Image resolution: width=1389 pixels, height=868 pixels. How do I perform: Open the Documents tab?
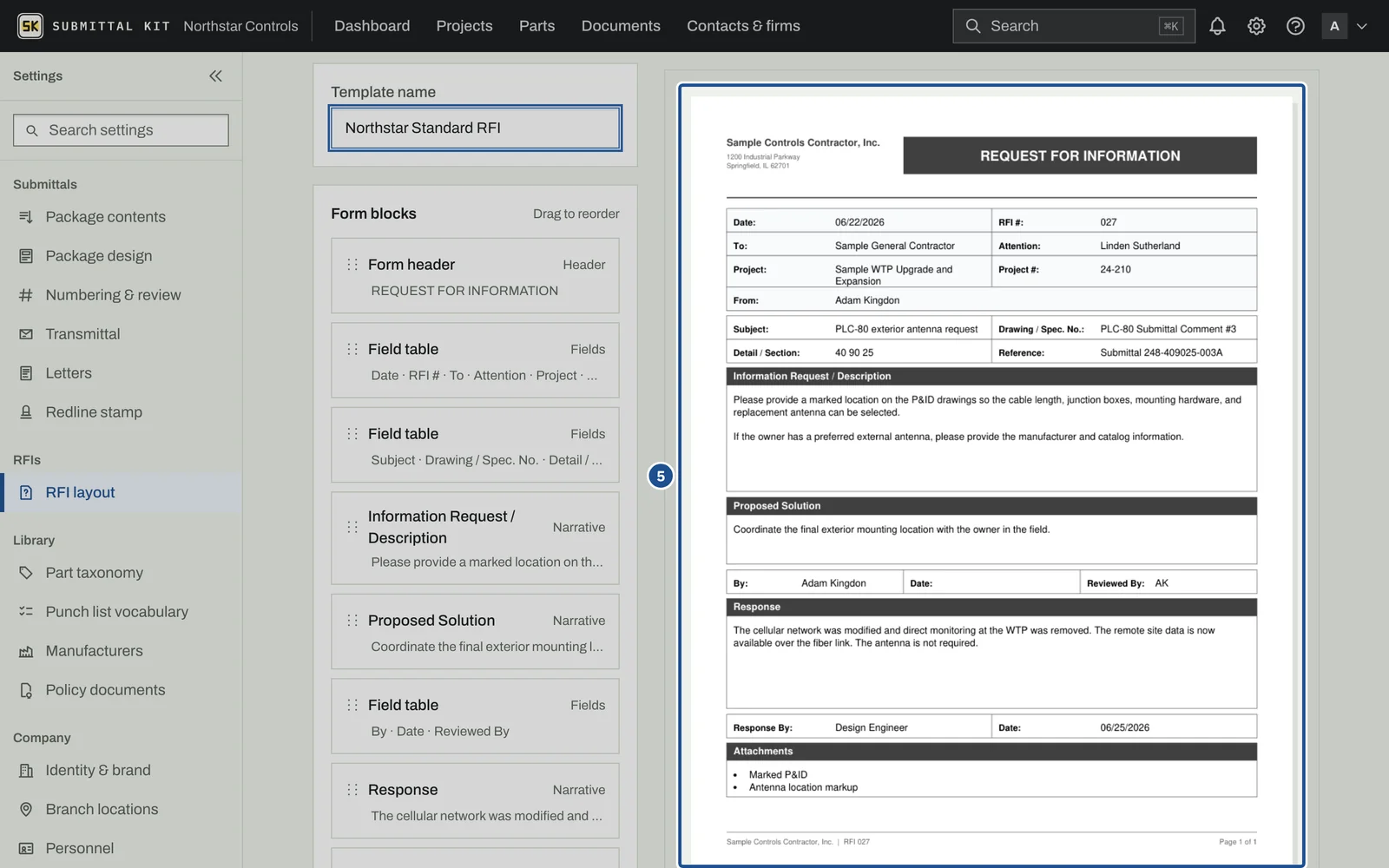pos(621,26)
